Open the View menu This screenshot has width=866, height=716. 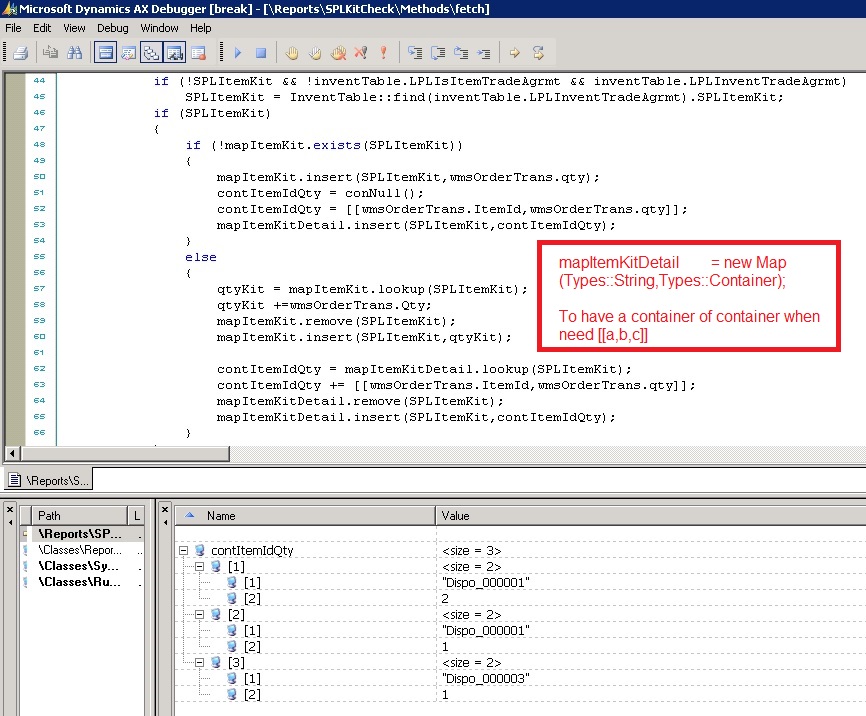pos(74,28)
